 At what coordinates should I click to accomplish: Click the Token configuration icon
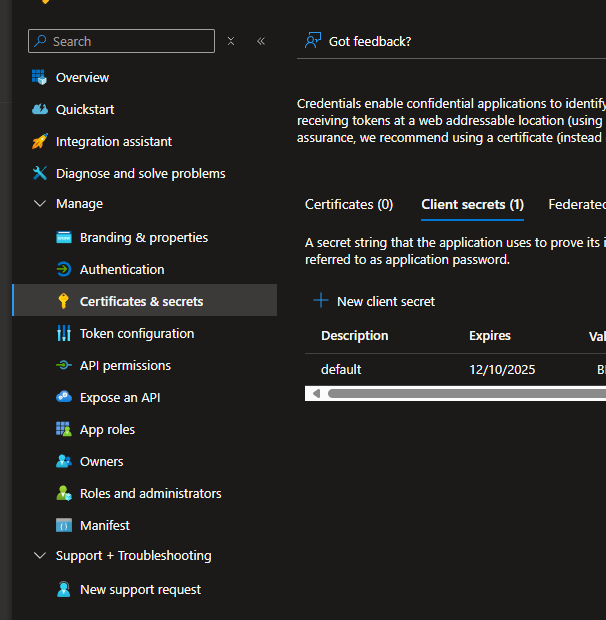click(x=64, y=333)
